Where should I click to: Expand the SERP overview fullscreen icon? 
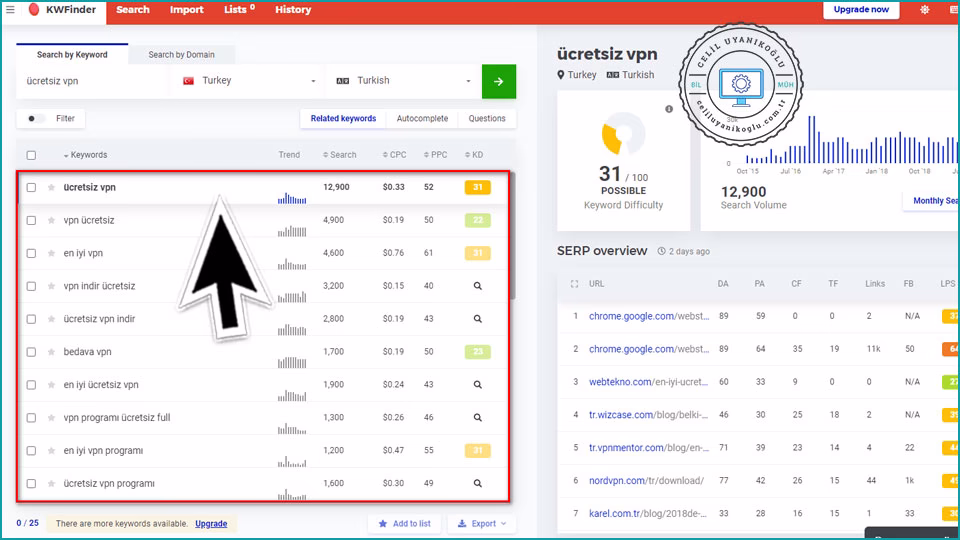[x=573, y=284]
